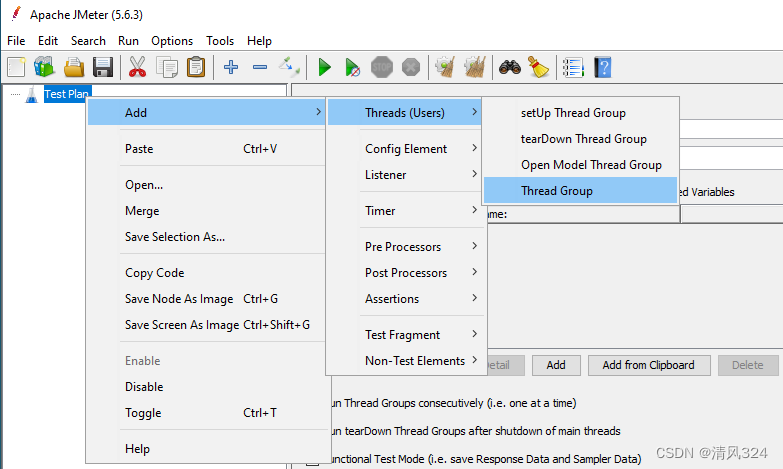Image resolution: width=783 pixels, height=469 pixels.
Task: Expand the Pre Processors submenu
Action: point(404,247)
